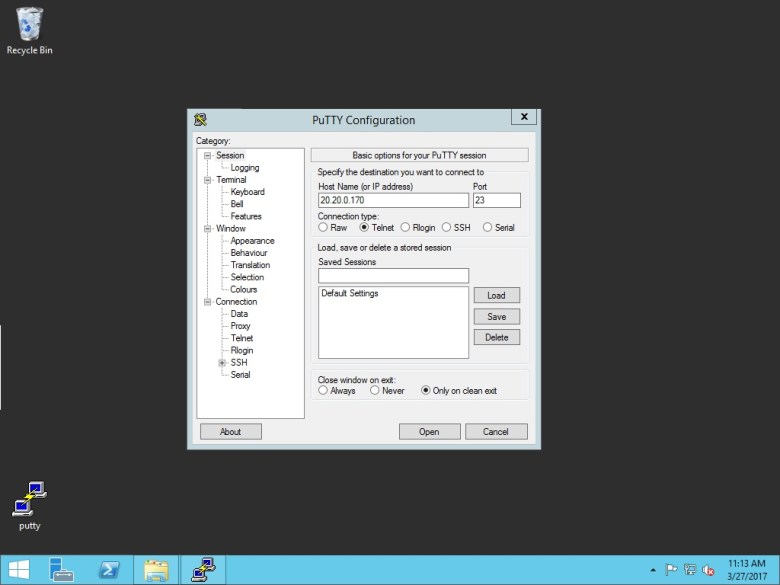Open File Explorer from the taskbar
This screenshot has height=585, width=780.
(156, 570)
